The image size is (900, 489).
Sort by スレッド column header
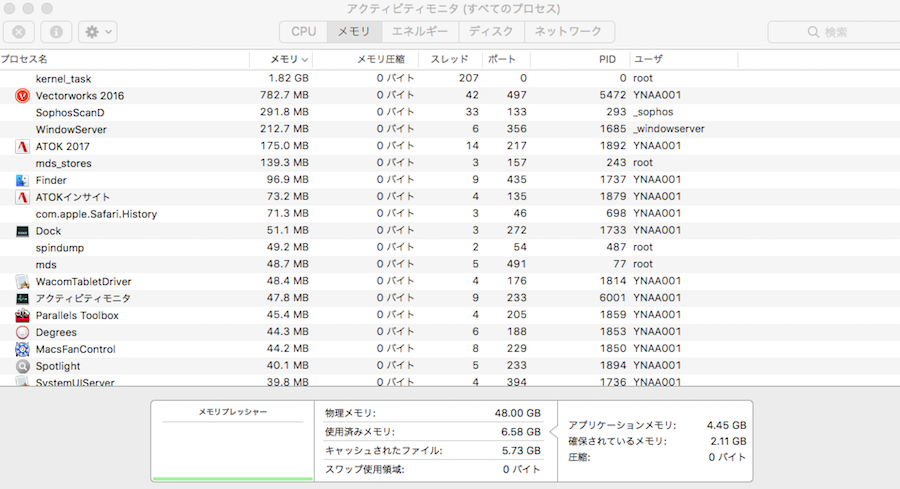pyautogui.click(x=449, y=59)
